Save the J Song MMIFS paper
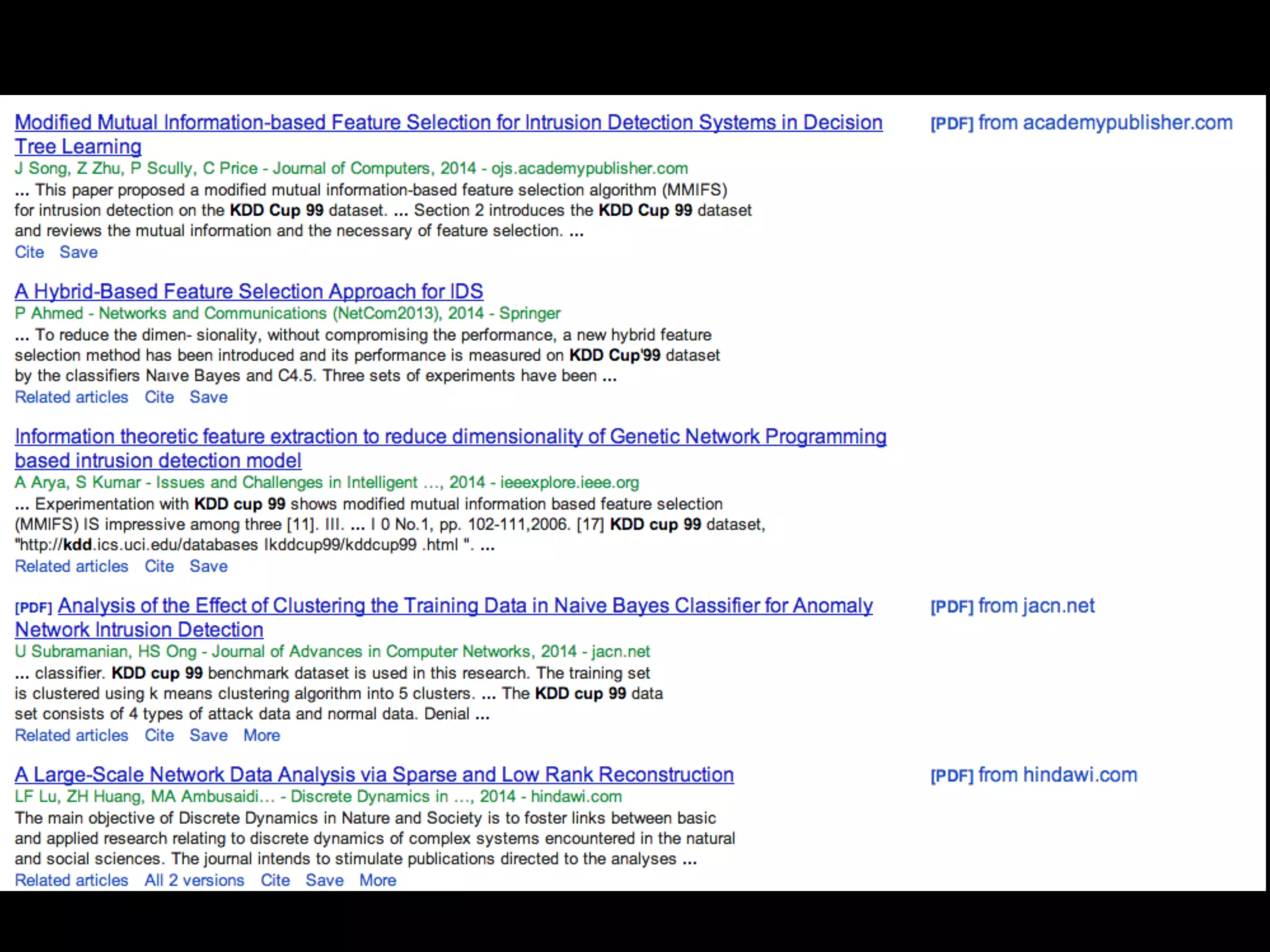This screenshot has height=952, width=1270. coord(78,252)
